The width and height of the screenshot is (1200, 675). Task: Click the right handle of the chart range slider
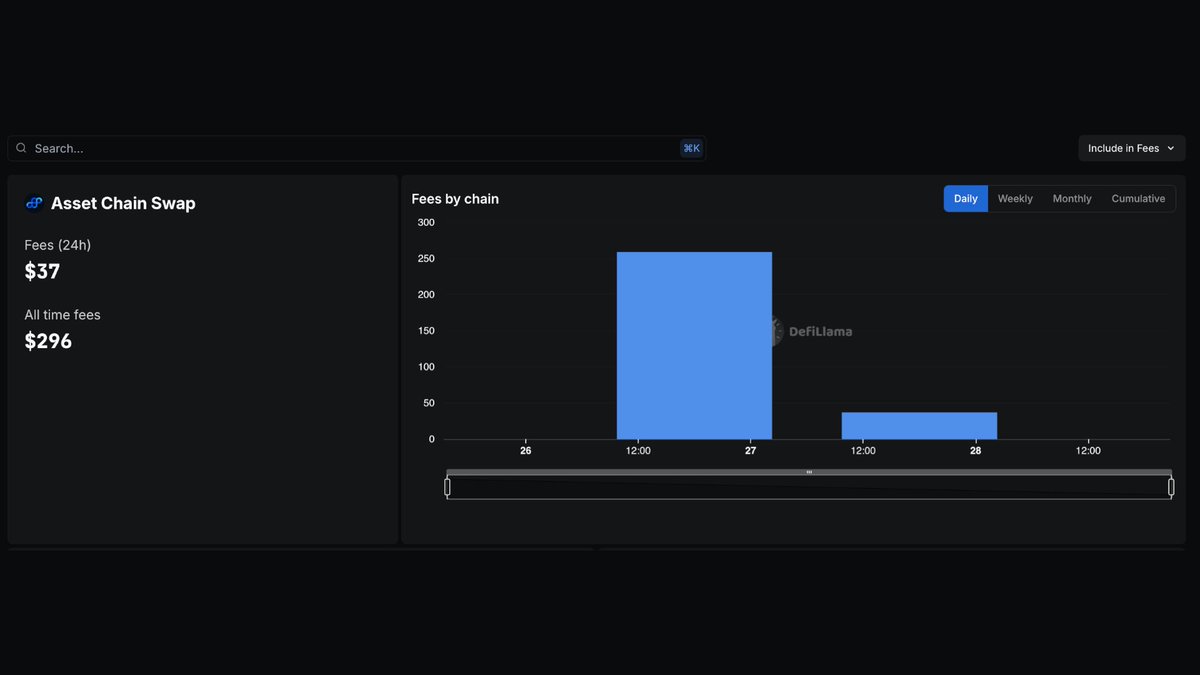pyautogui.click(x=1171, y=487)
